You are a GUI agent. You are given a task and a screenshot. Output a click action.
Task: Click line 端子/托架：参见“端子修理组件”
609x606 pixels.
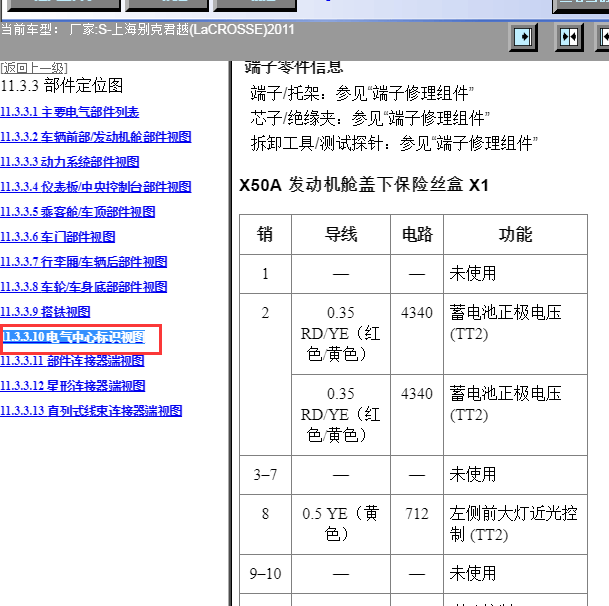coord(362,93)
